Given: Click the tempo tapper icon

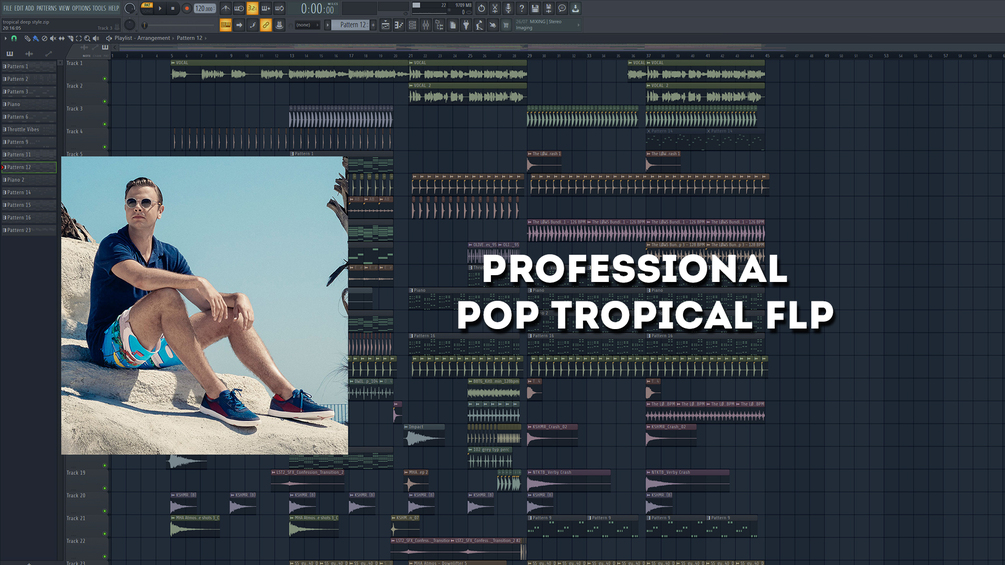Looking at the screenshot, I should (479, 25).
